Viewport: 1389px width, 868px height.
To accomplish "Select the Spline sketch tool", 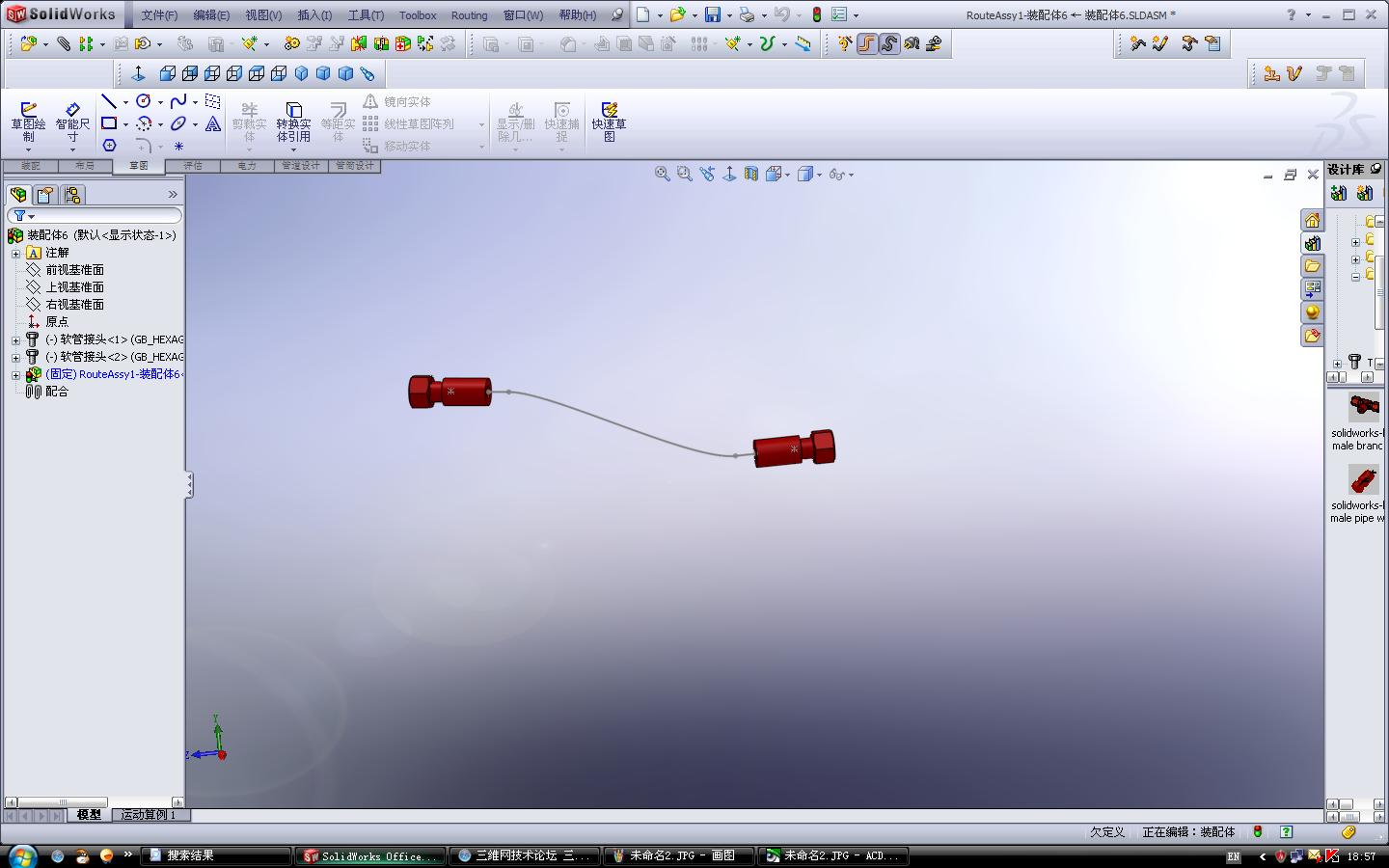I will coord(178,101).
